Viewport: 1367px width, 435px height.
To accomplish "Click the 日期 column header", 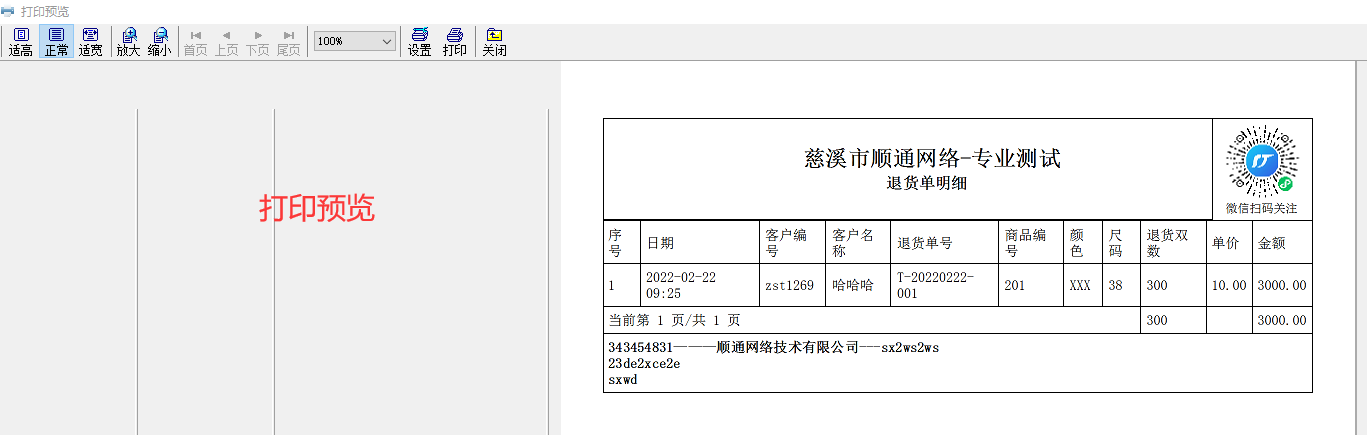I will click(x=660, y=243).
